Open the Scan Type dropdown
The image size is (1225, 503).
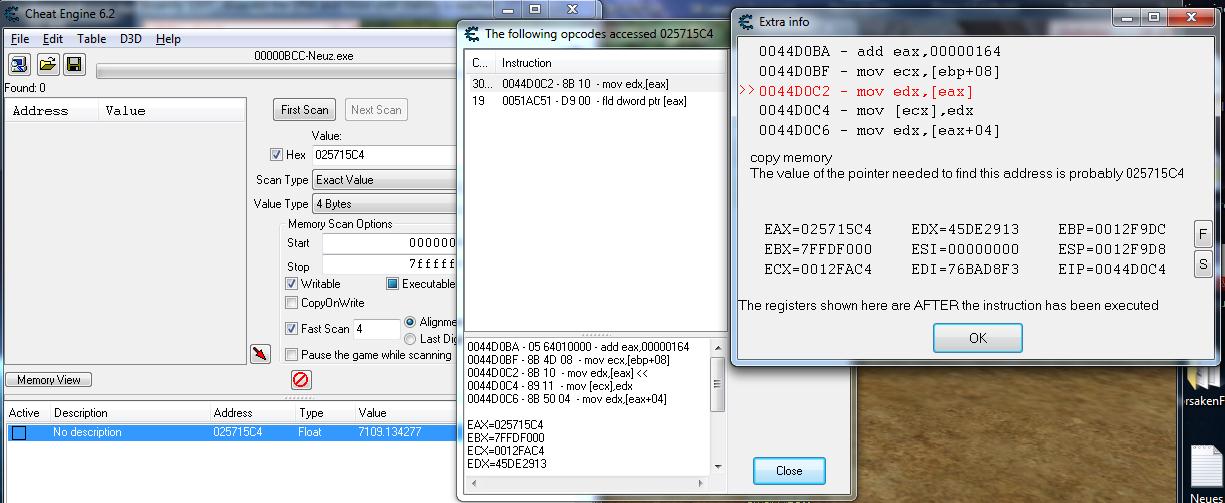385,180
